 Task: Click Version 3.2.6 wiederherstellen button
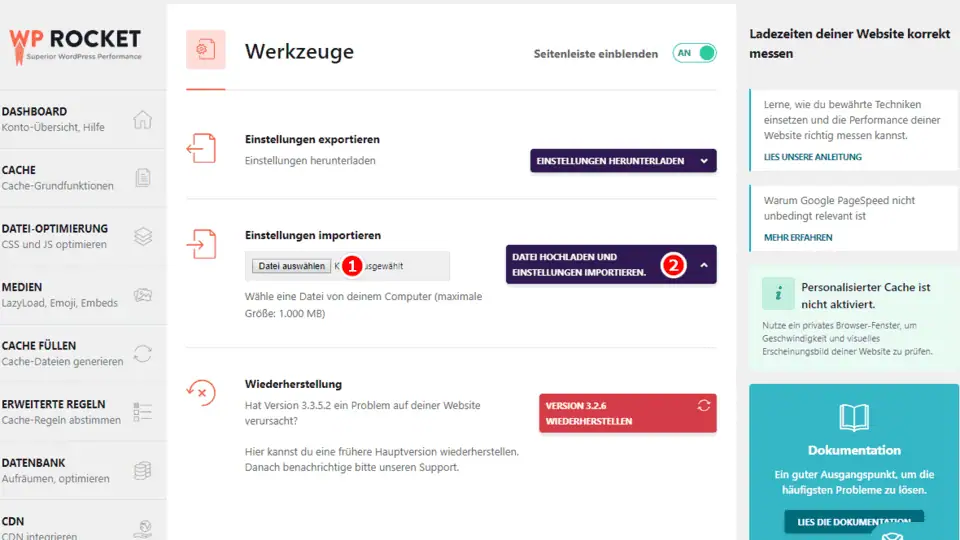pyautogui.click(x=628, y=413)
